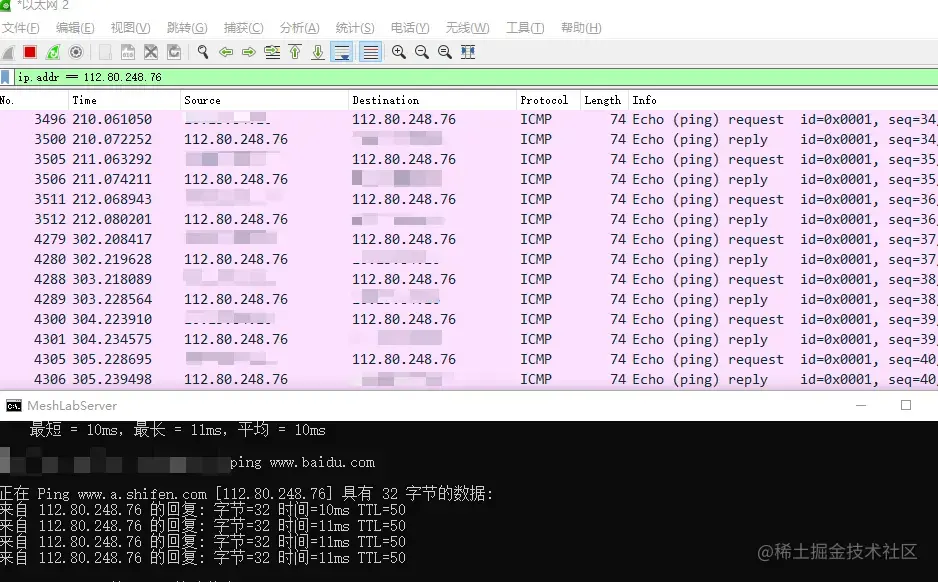This screenshot has height=582, width=938.
Task: Sort by the Destination column header
Action: click(433, 100)
